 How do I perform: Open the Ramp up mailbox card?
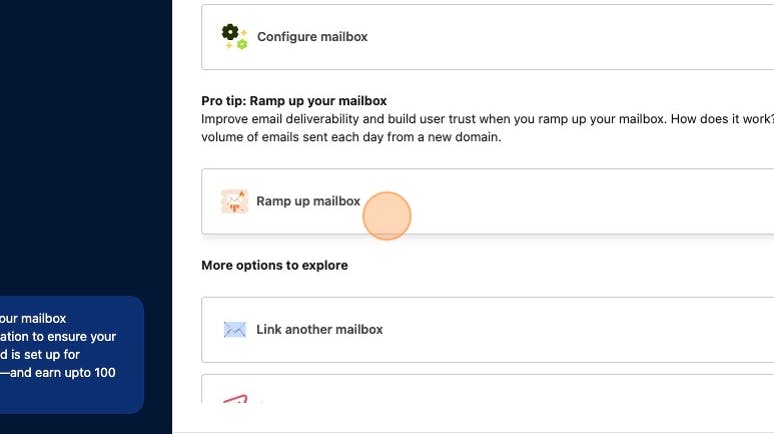pos(488,201)
